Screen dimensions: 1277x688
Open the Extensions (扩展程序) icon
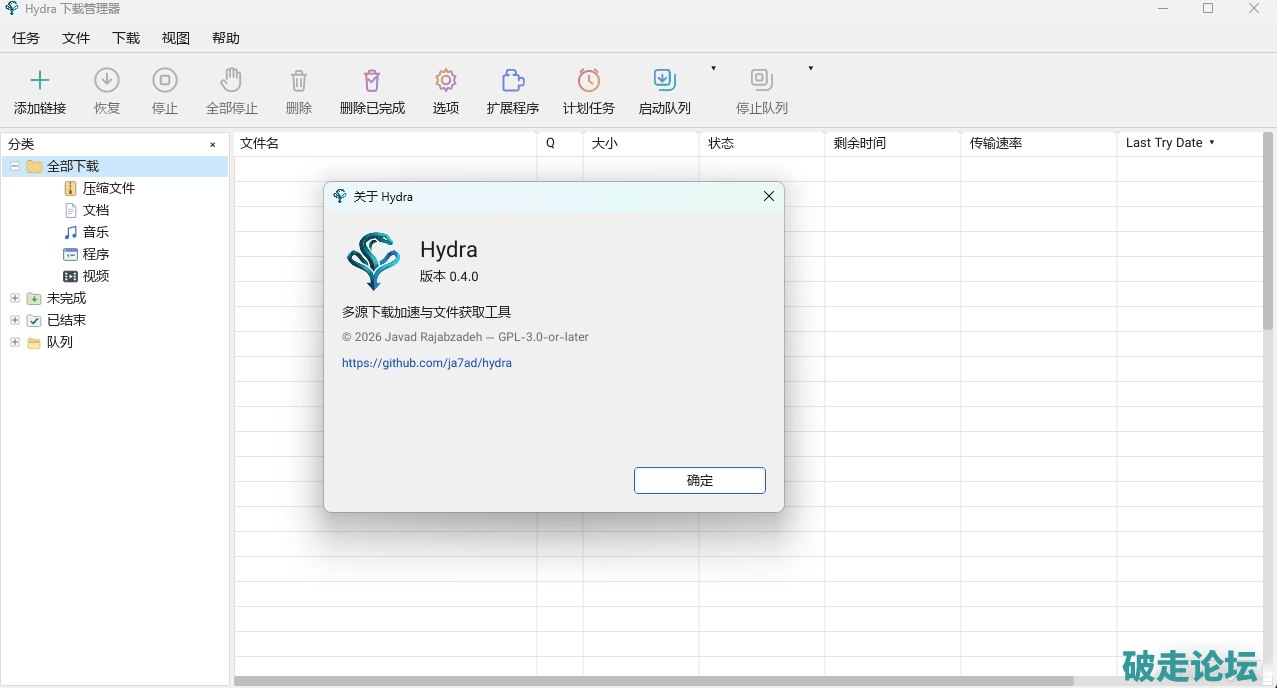pos(513,81)
